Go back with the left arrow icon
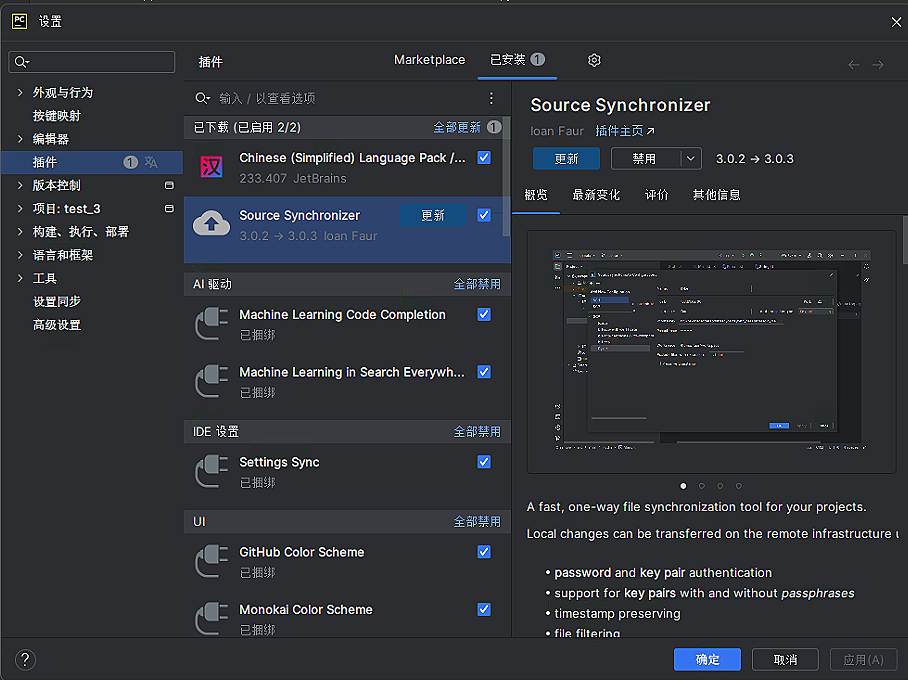 point(854,65)
